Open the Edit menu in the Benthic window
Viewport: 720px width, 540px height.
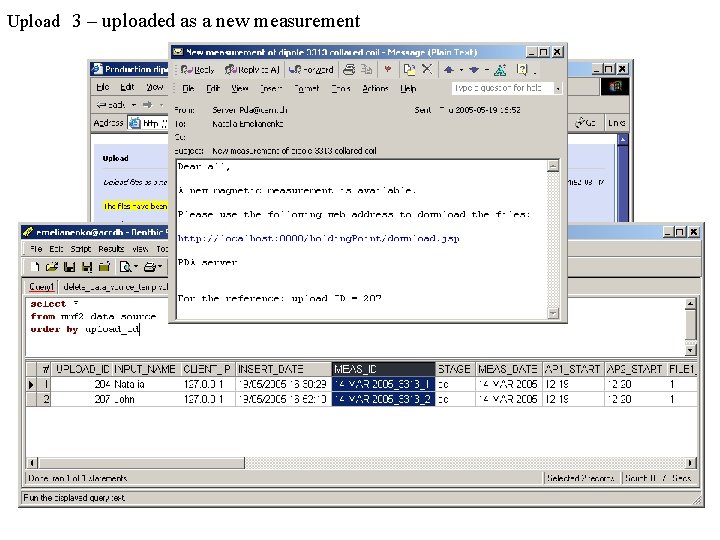click(56, 249)
